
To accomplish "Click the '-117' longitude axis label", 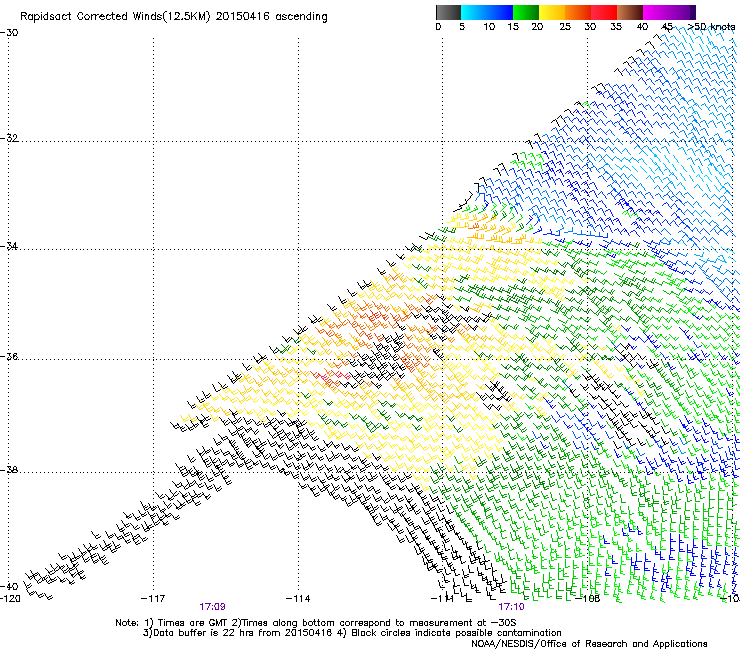I will coord(153,599).
